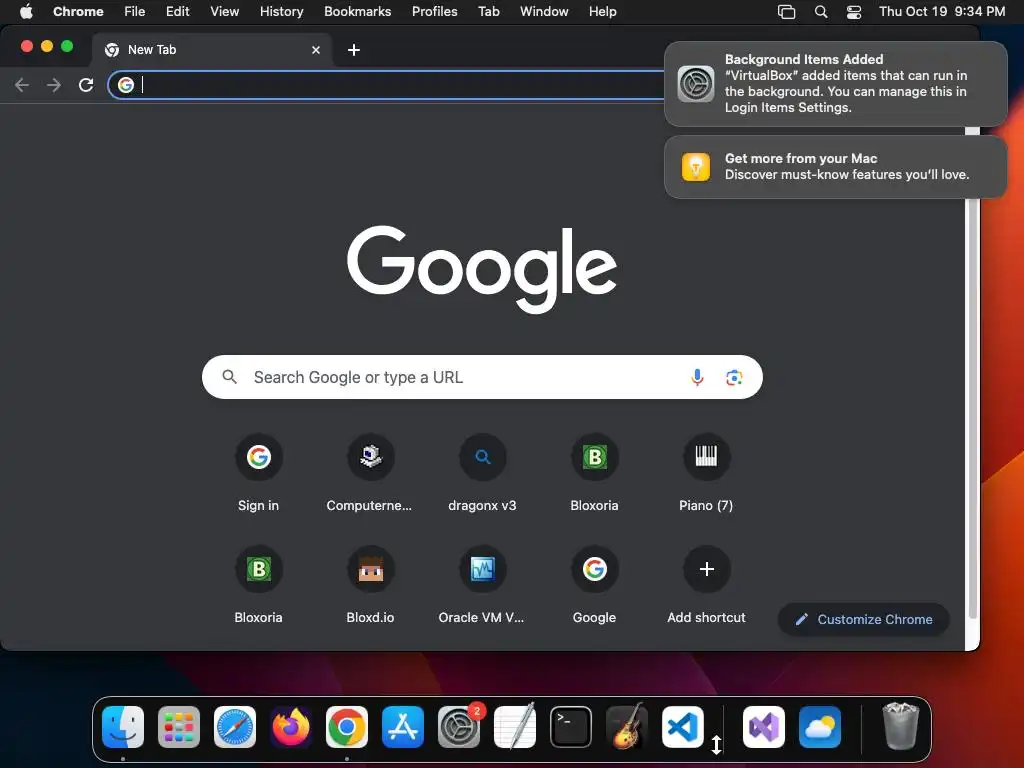
Task: Start voice search with microphone icon
Action: pos(697,377)
